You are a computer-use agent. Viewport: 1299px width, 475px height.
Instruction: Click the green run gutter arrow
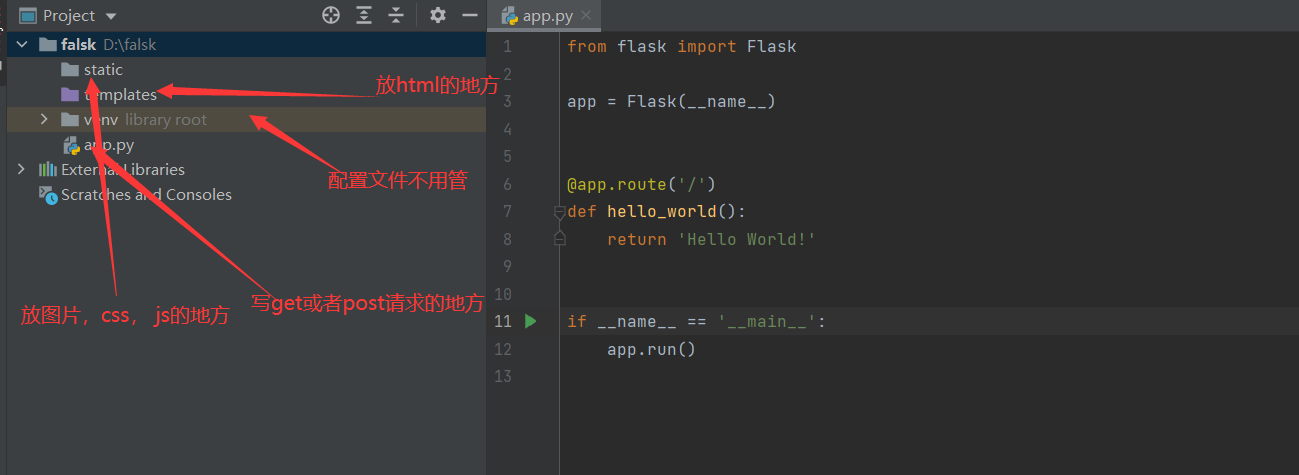click(531, 321)
